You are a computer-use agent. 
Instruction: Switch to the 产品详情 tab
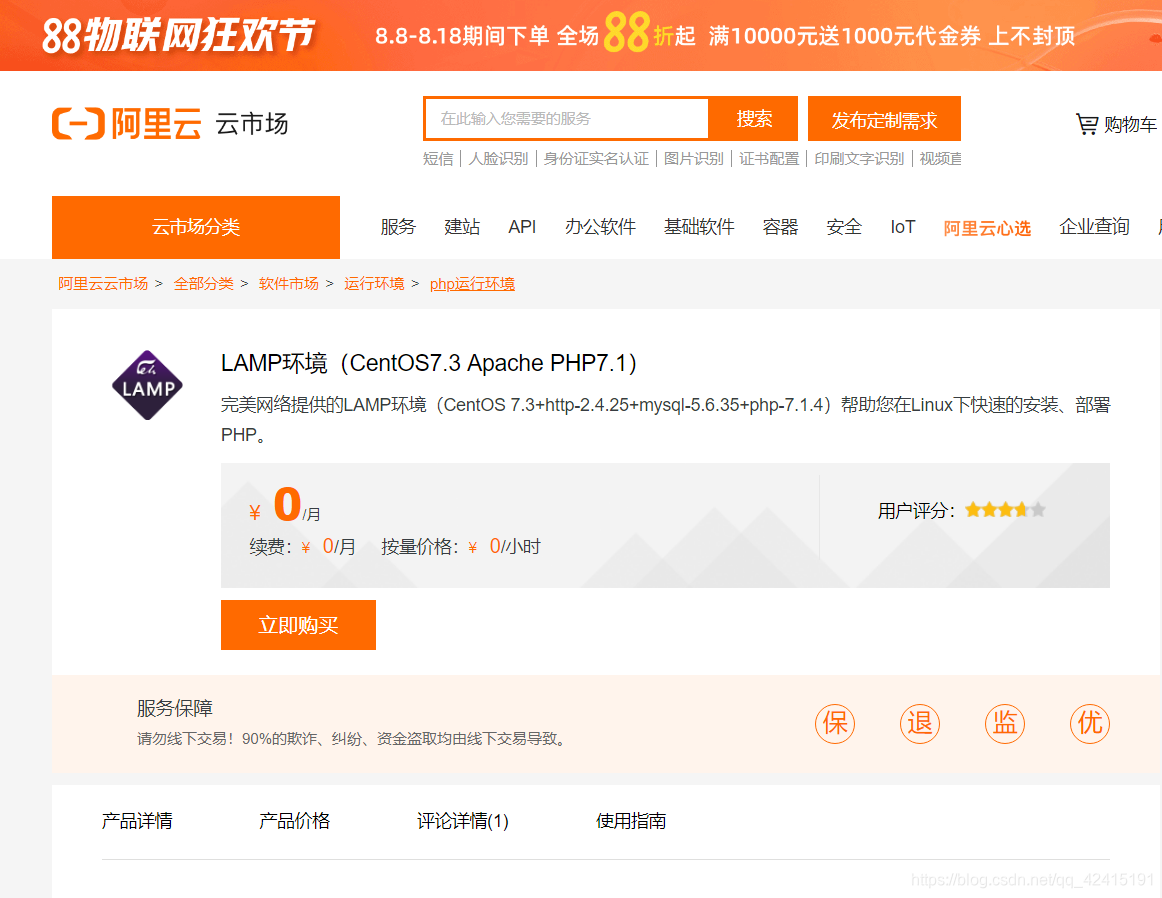[137, 821]
